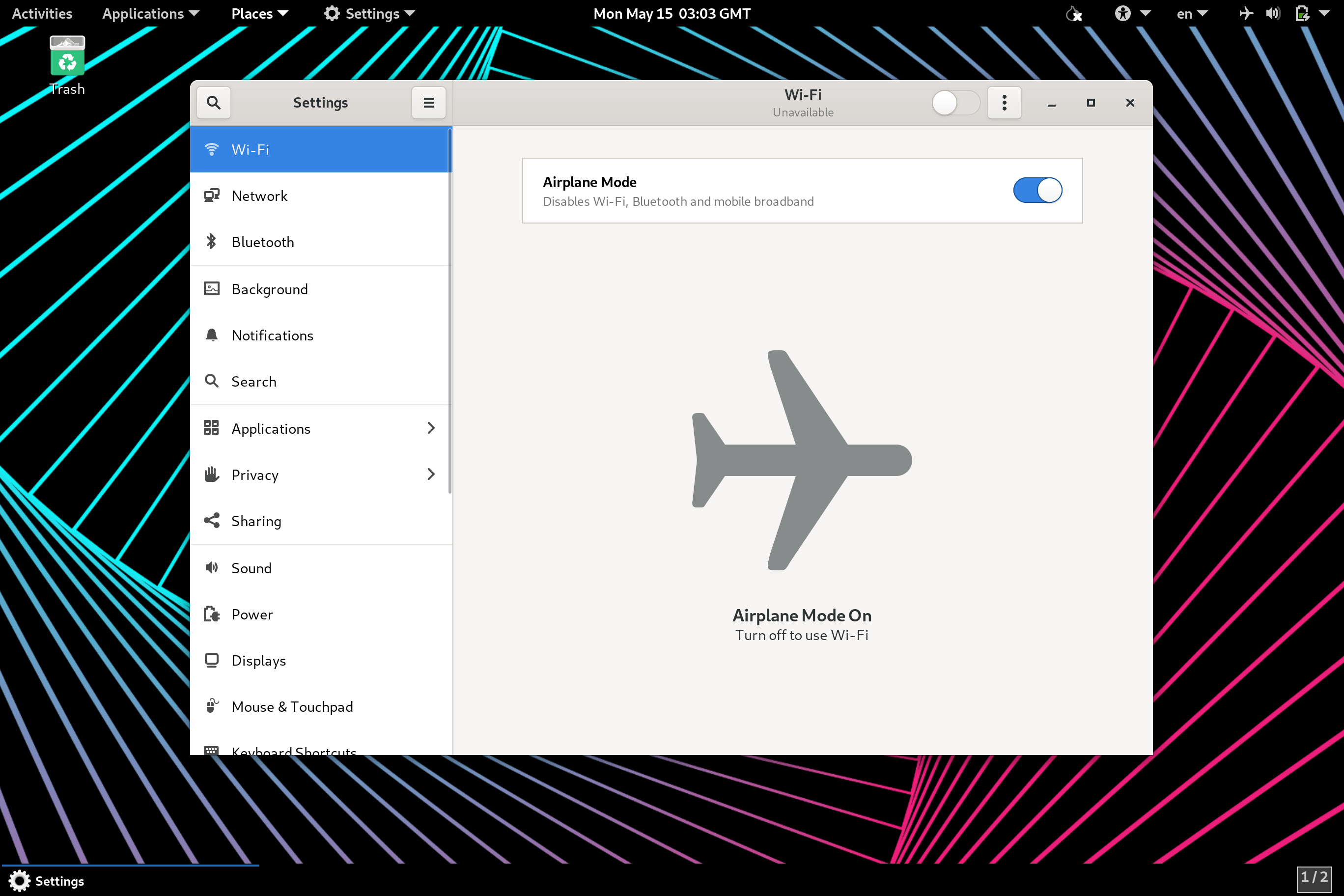This screenshot has width=1344, height=896.
Task: Open the Displays settings panel
Action: (x=321, y=661)
